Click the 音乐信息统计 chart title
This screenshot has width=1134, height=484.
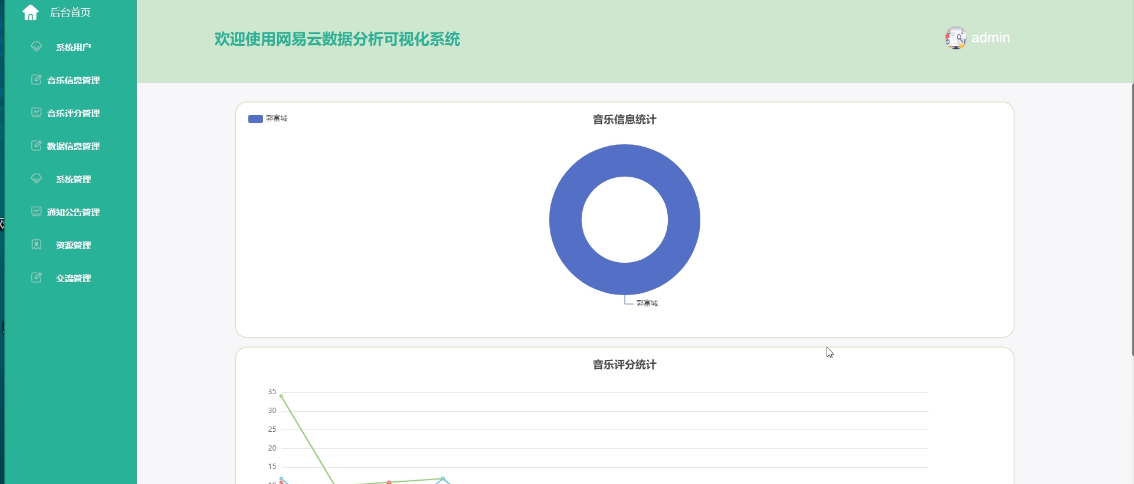(625, 119)
